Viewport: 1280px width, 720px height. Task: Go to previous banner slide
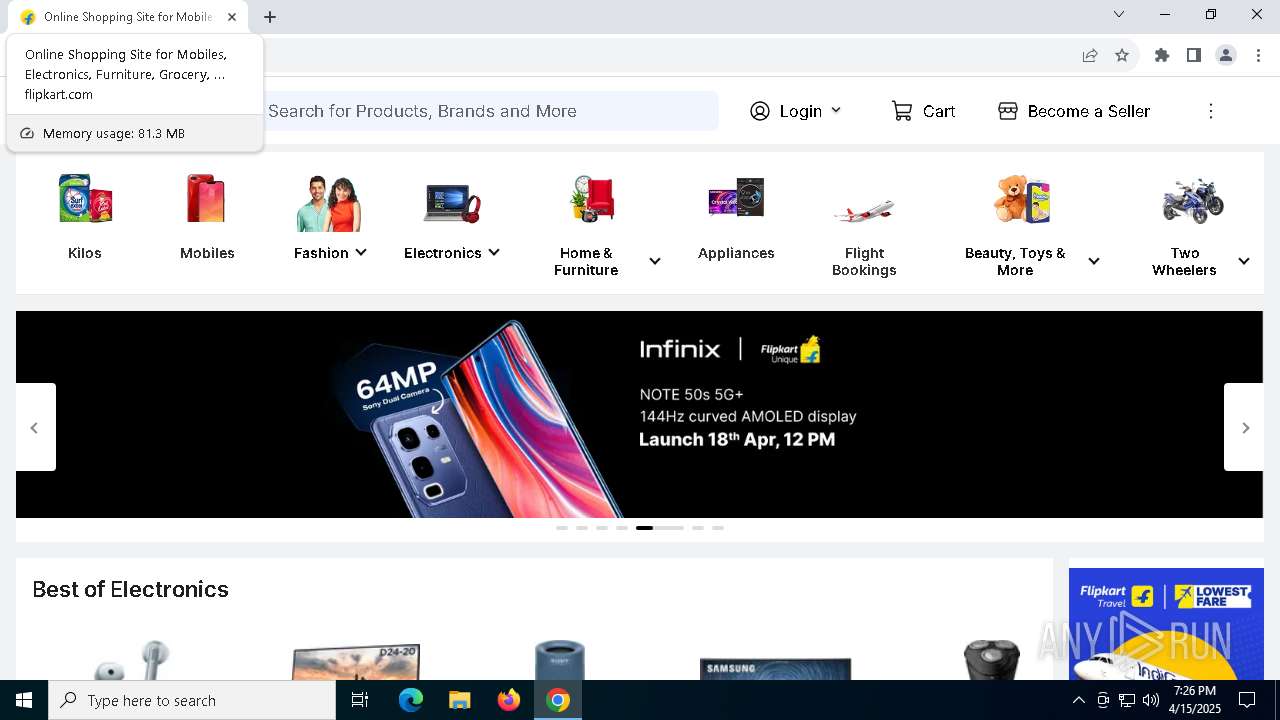[x=35, y=427]
